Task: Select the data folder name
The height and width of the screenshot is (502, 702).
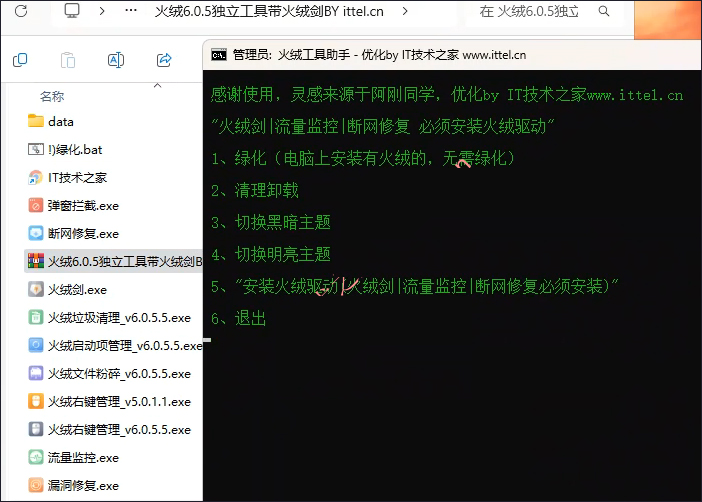Action: tap(61, 122)
